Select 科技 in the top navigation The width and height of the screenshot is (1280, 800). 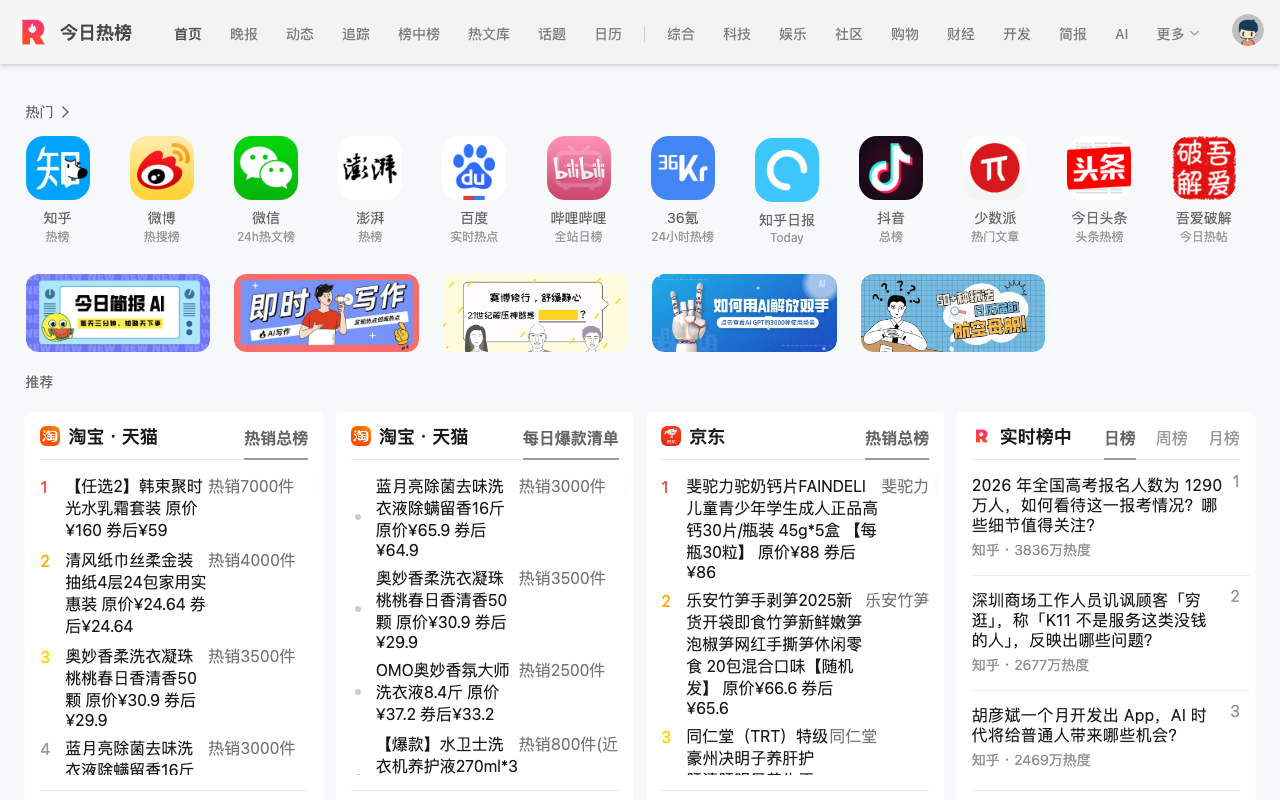coord(737,34)
